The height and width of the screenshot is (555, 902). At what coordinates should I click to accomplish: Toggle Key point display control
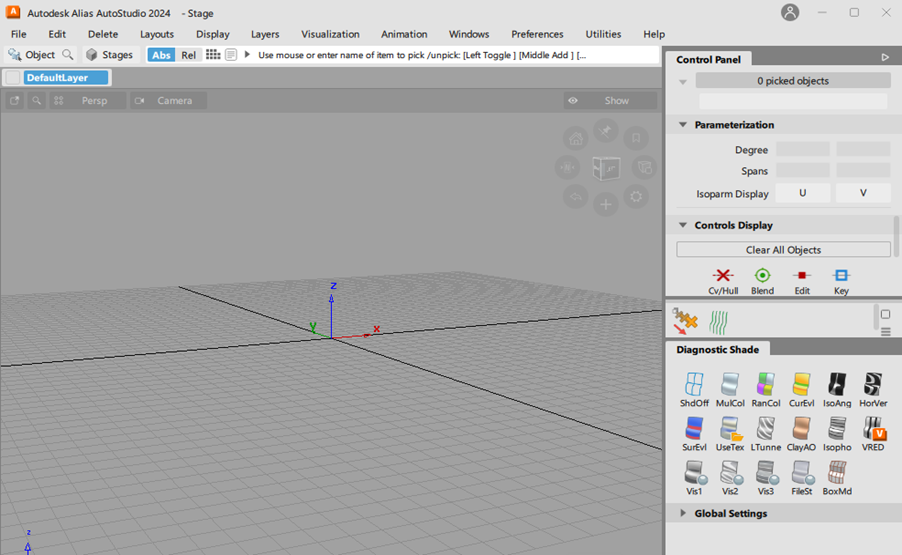click(841, 282)
